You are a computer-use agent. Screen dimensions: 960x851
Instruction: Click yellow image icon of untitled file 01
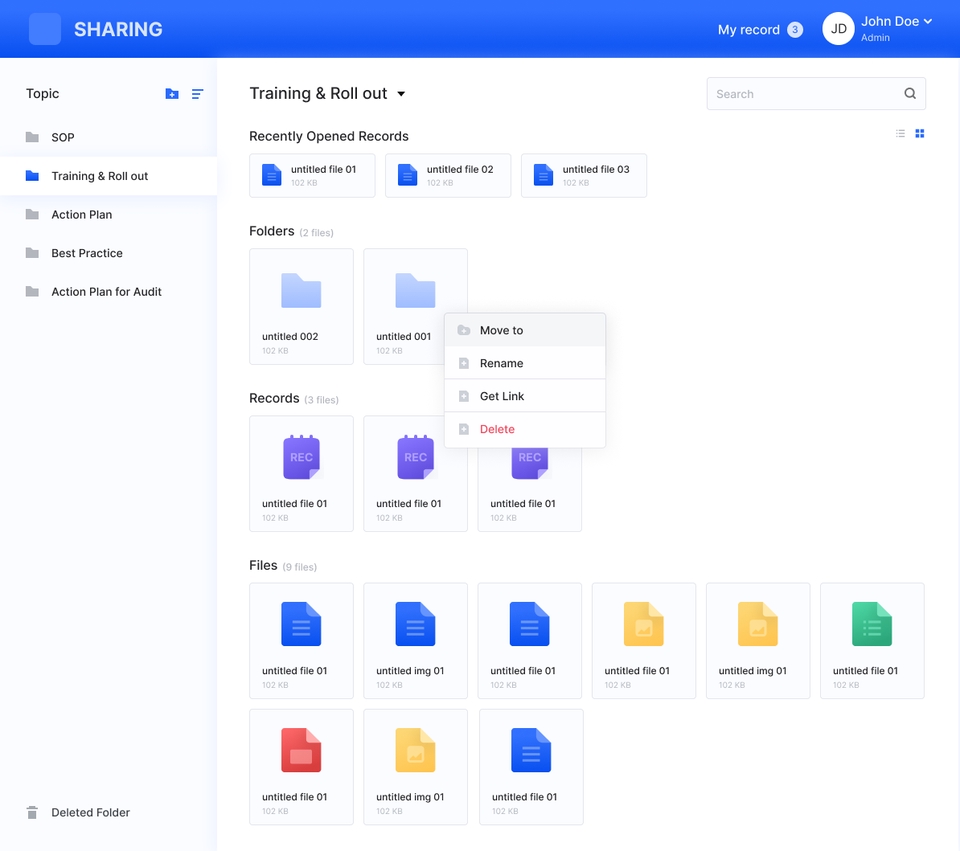(643, 624)
